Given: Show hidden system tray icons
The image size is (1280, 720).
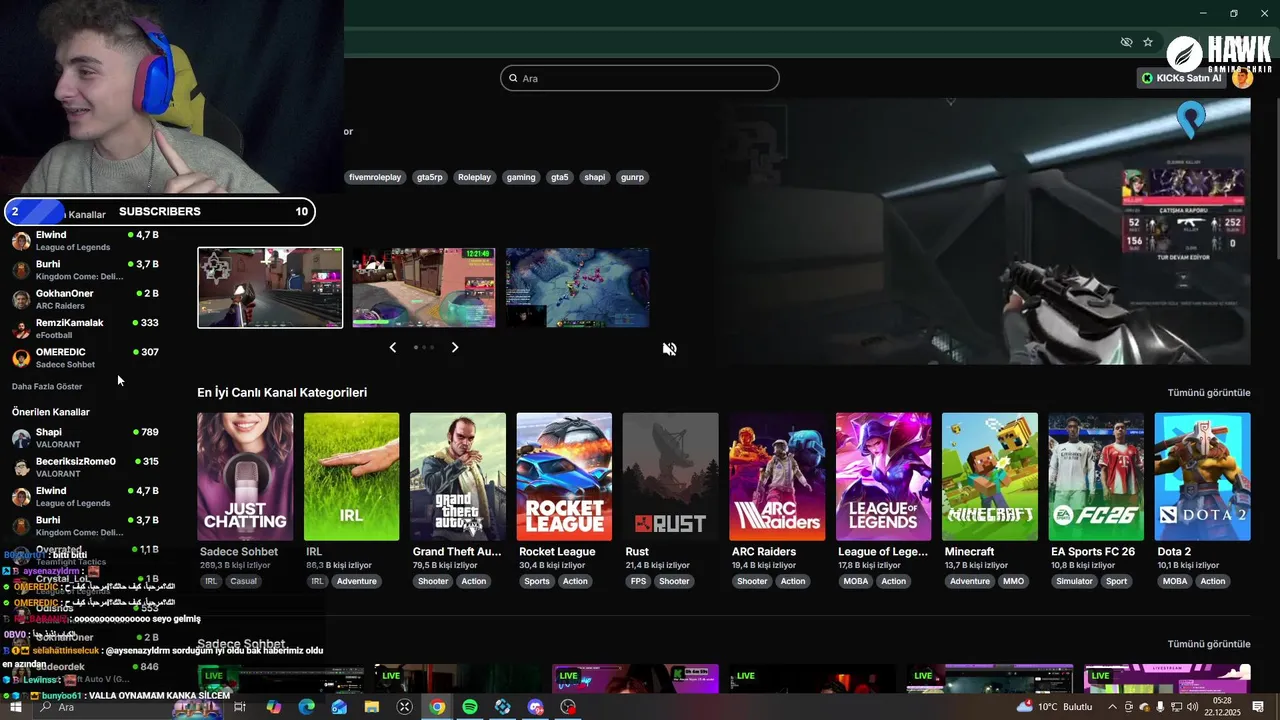Looking at the screenshot, I should (1112, 707).
